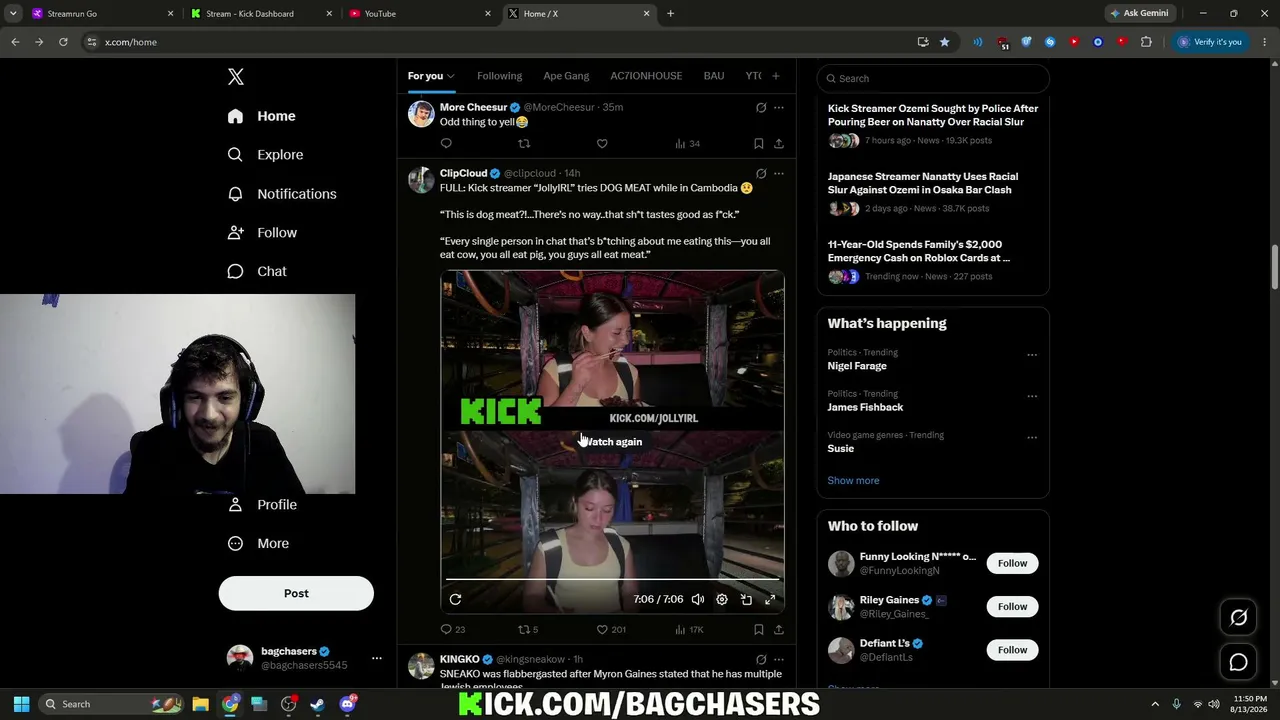Switch to the AC7IONHOUSE tab
Screen dimensions: 1280x720
pyautogui.click(x=646, y=76)
